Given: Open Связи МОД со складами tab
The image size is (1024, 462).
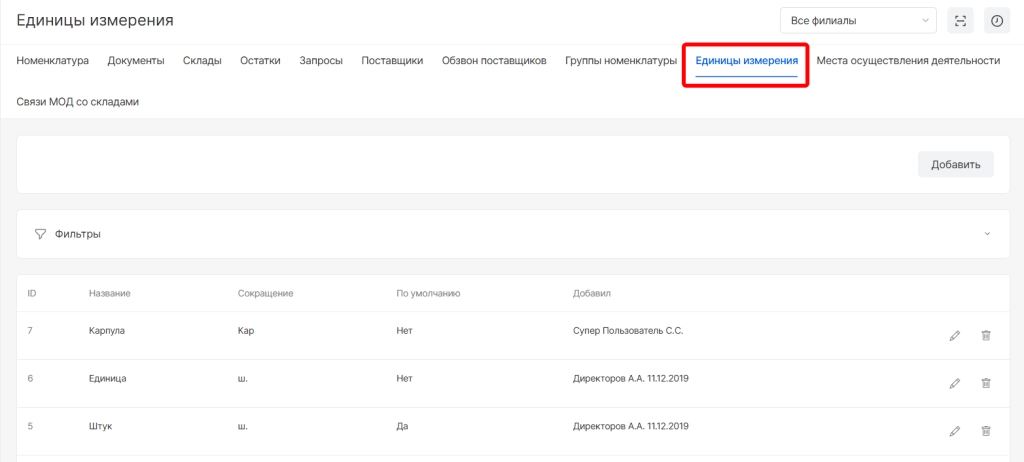Looking at the screenshot, I should pos(77,102).
